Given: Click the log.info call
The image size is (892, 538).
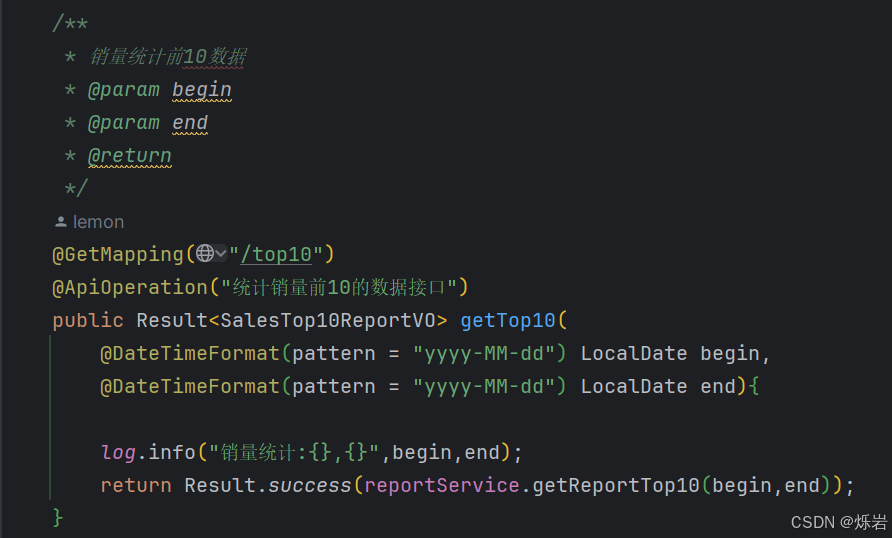Looking at the screenshot, I should pos(148,452).
